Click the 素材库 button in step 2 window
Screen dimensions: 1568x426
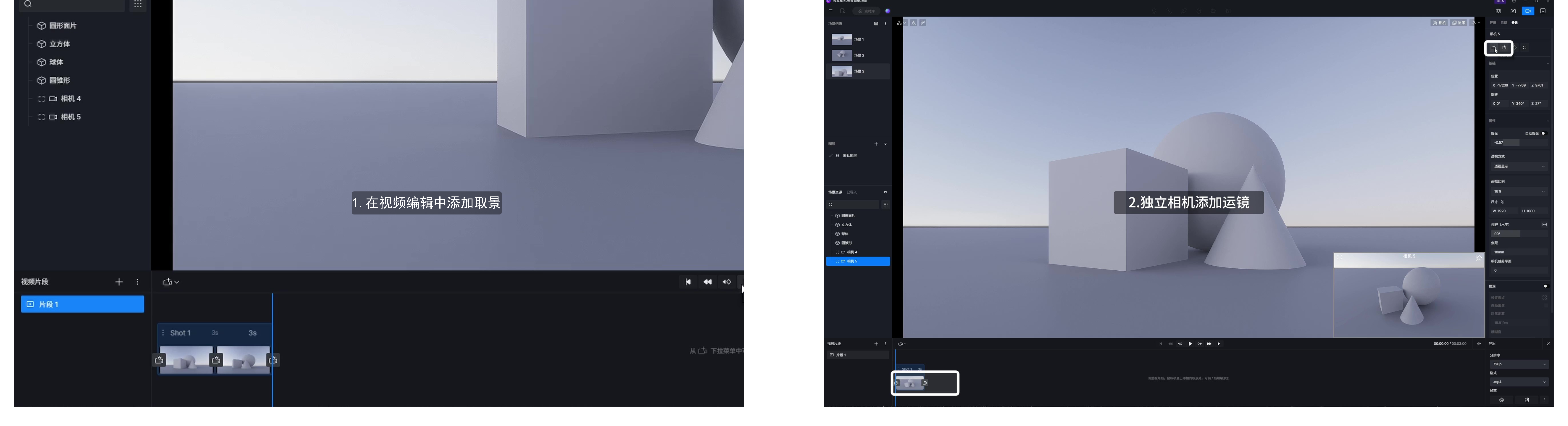[x=866, y=11]
